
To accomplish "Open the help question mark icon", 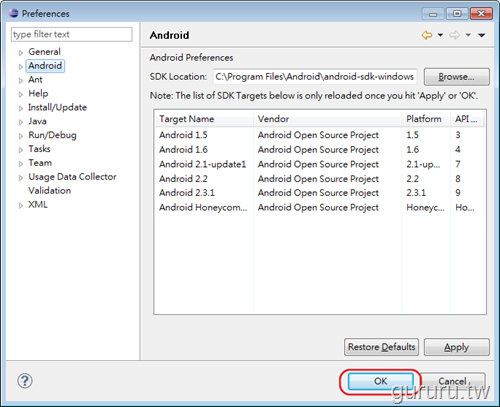I will click(x=25, y=381).
